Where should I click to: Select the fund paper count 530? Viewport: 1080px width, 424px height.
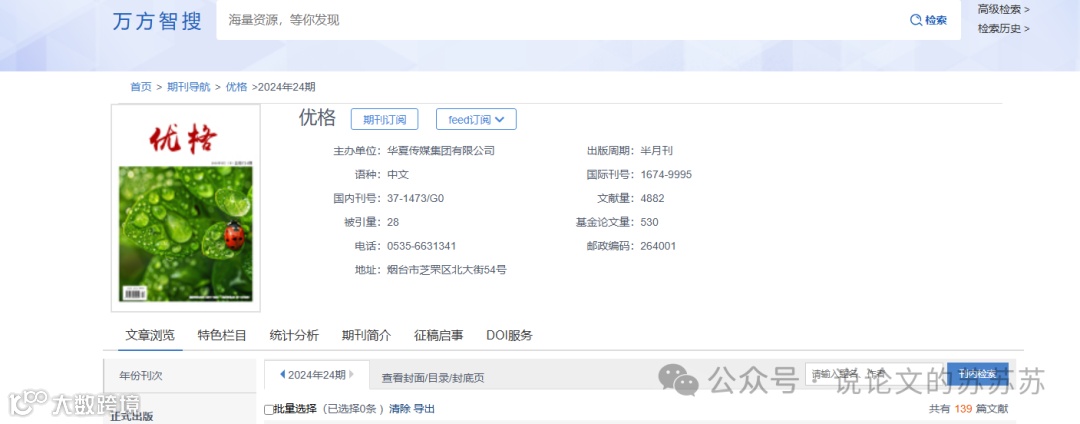(650, 222)
